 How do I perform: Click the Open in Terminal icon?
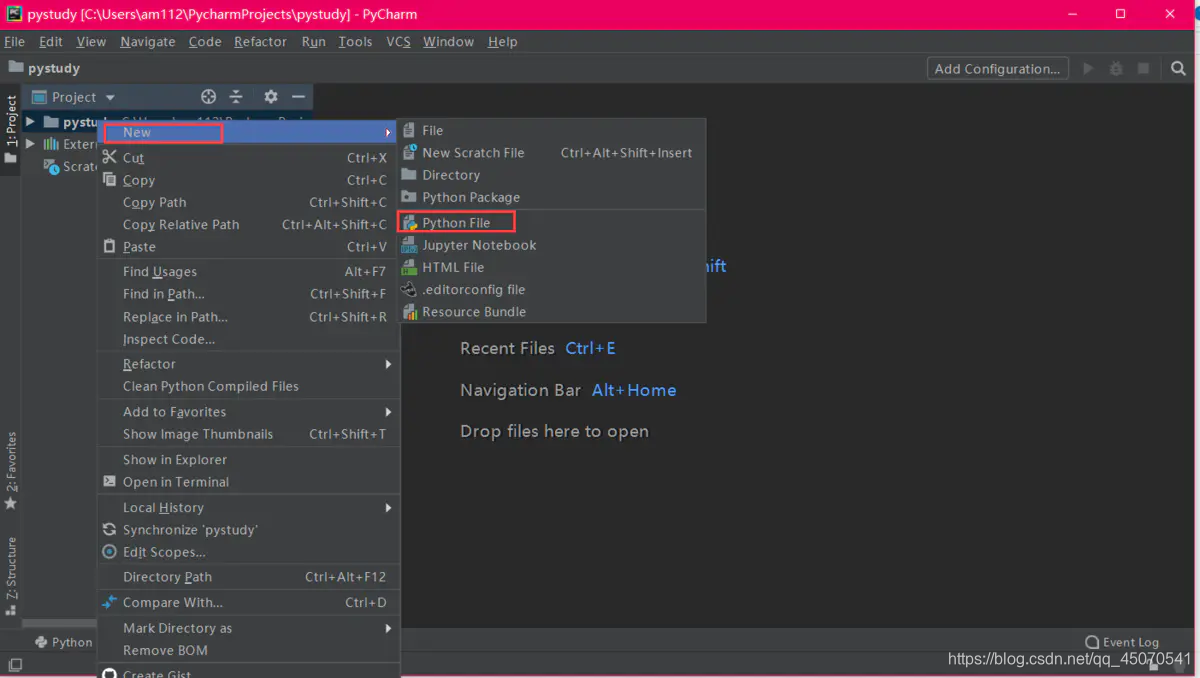pyautogui.click(x=110, y=481)
